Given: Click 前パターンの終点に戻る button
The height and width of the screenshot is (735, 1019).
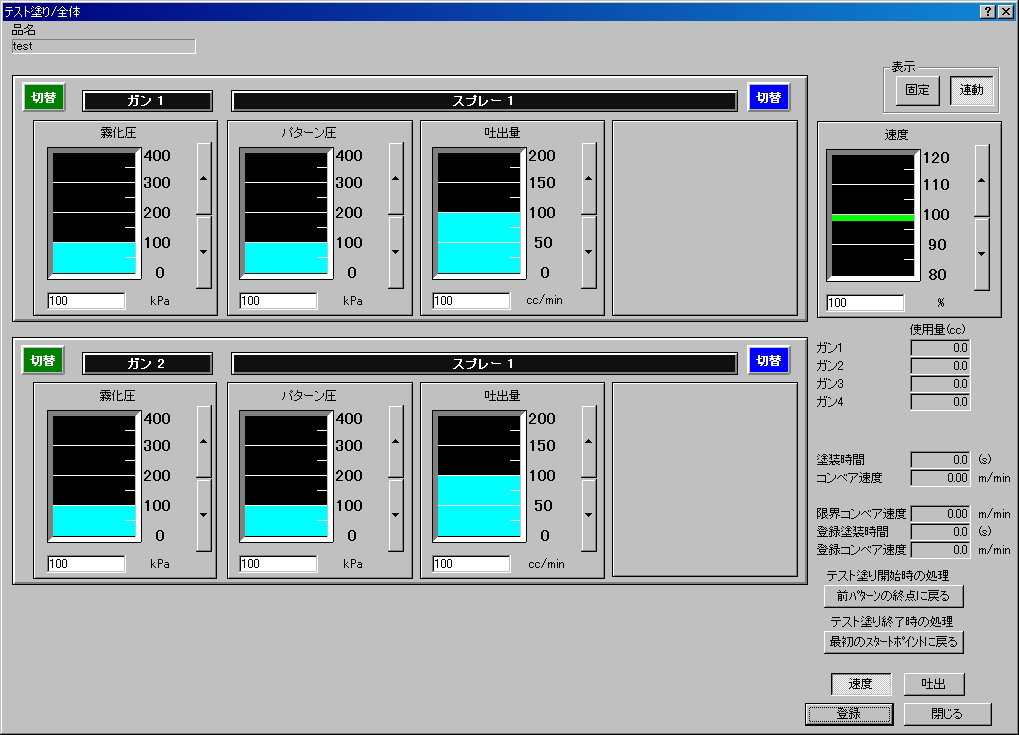Looking at the screenshot, I should coord(893,595).
